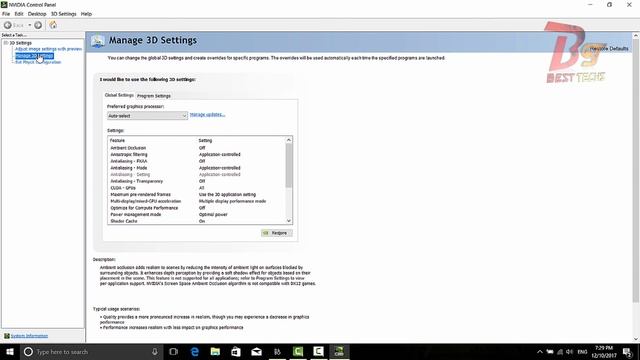Click the white Camtasia recorder taskbar icon
Image resolution: width=640 pixels, height=360 pixels.
[318, 351]
